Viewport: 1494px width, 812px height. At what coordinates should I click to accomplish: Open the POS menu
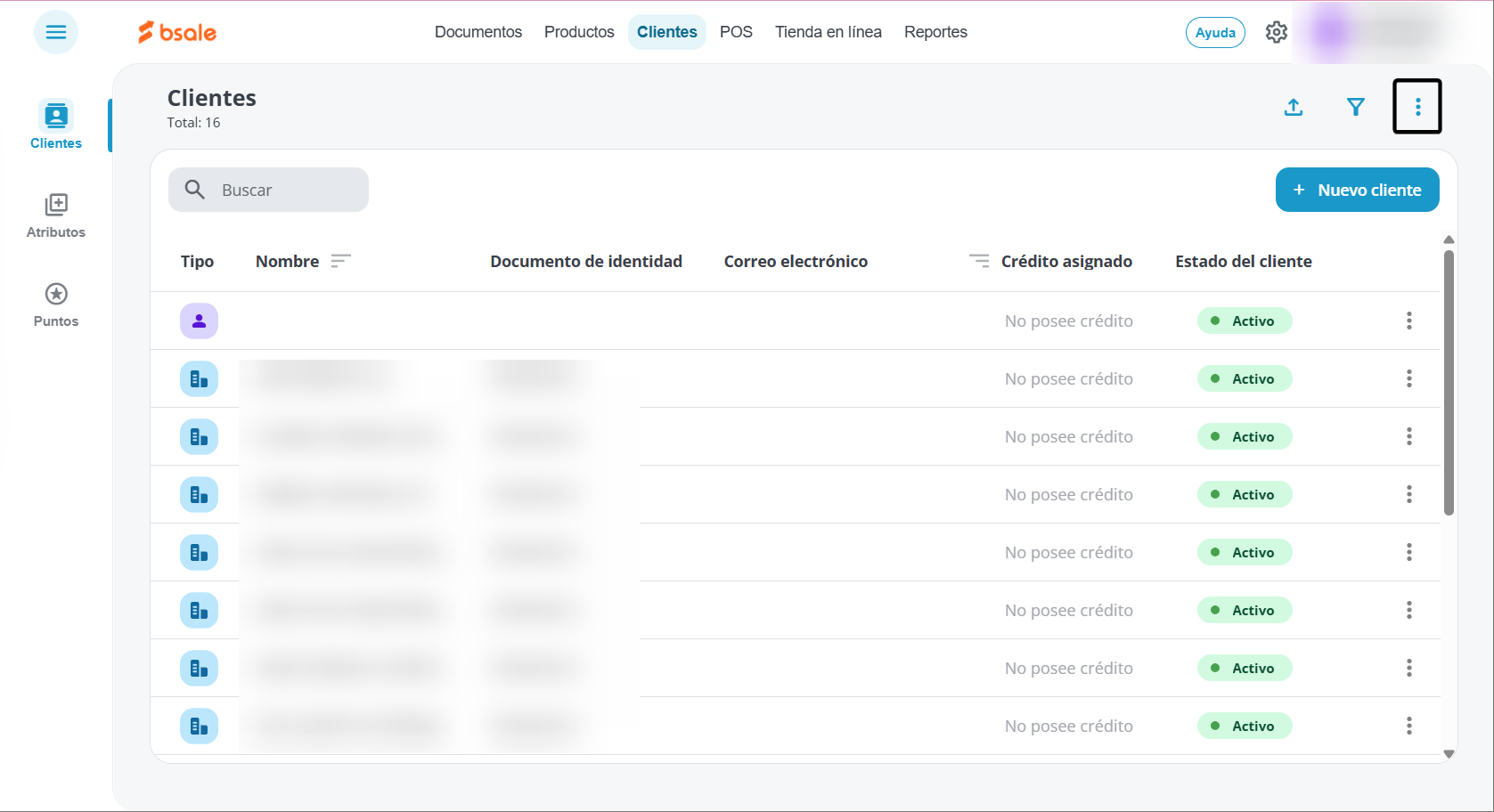(x=736, y=32)
